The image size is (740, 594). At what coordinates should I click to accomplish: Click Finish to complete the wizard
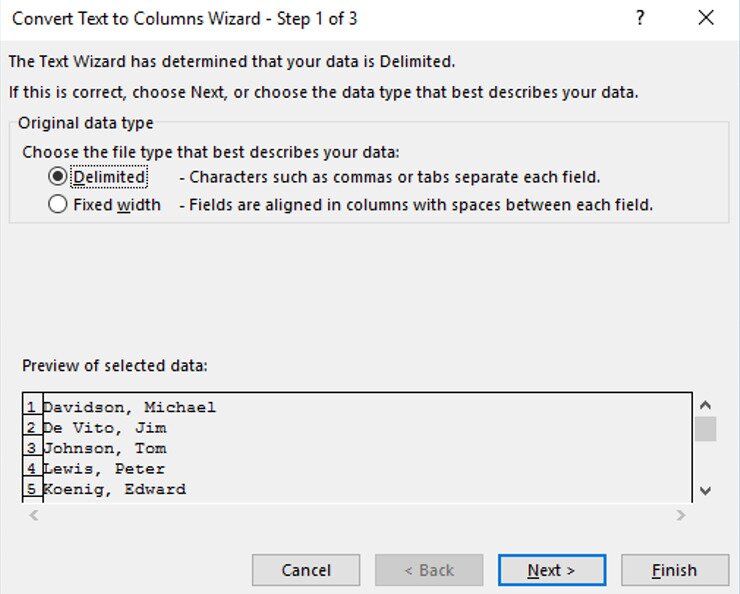point(674,570)
